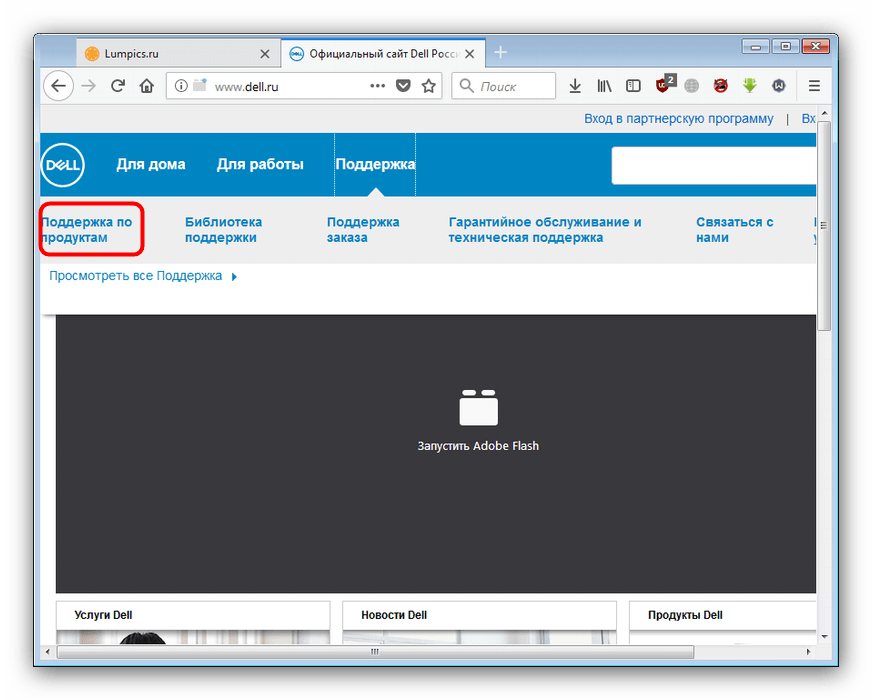The width and height of the screenshot is (872, 700).
Task: Open the Downloads panel
Action: pos(575,86)
